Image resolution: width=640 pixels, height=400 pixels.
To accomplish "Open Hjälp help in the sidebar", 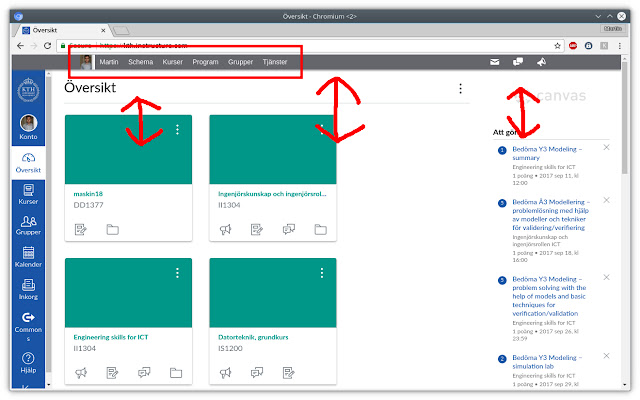I will point(28,362).
